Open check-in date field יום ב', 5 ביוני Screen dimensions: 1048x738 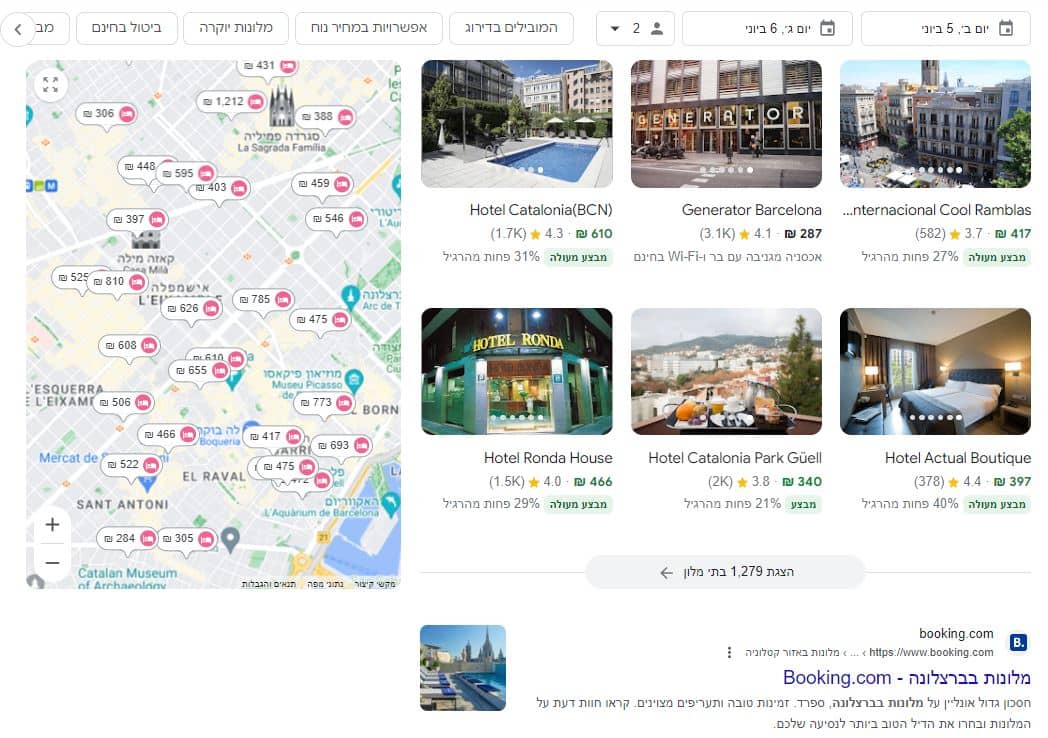point(946,28)
